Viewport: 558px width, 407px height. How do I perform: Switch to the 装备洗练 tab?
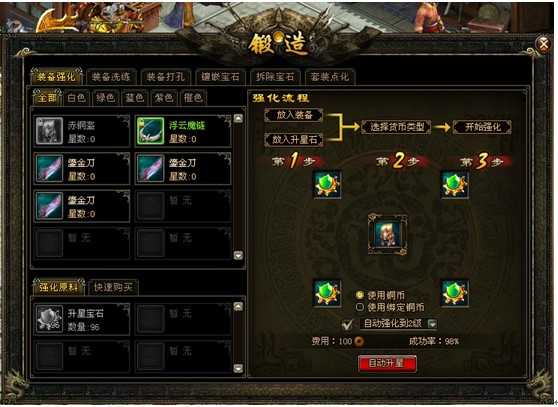(x=111, y=76)
